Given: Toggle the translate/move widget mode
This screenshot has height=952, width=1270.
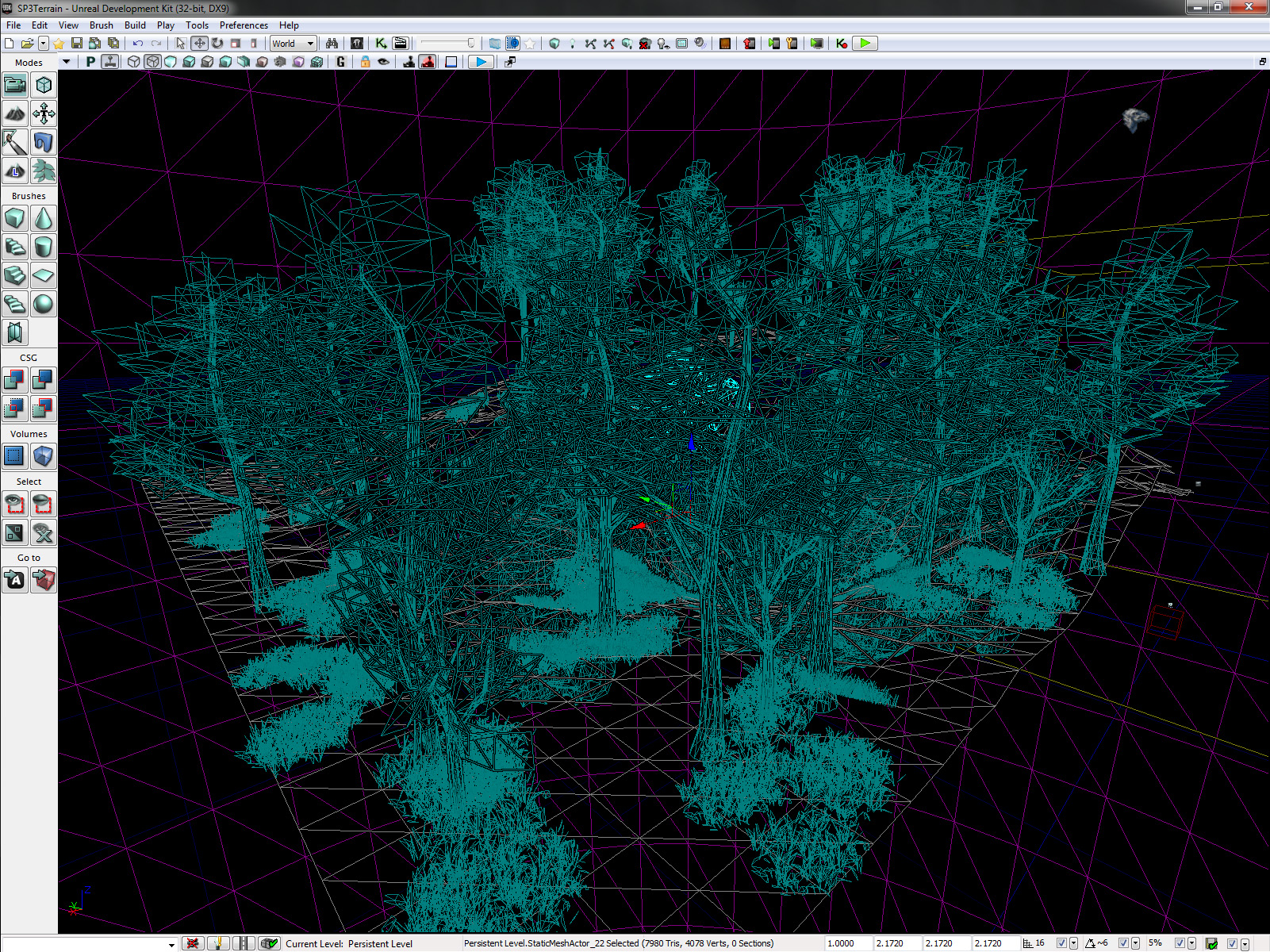Looking at the screenshot, I should coord(199,44).
